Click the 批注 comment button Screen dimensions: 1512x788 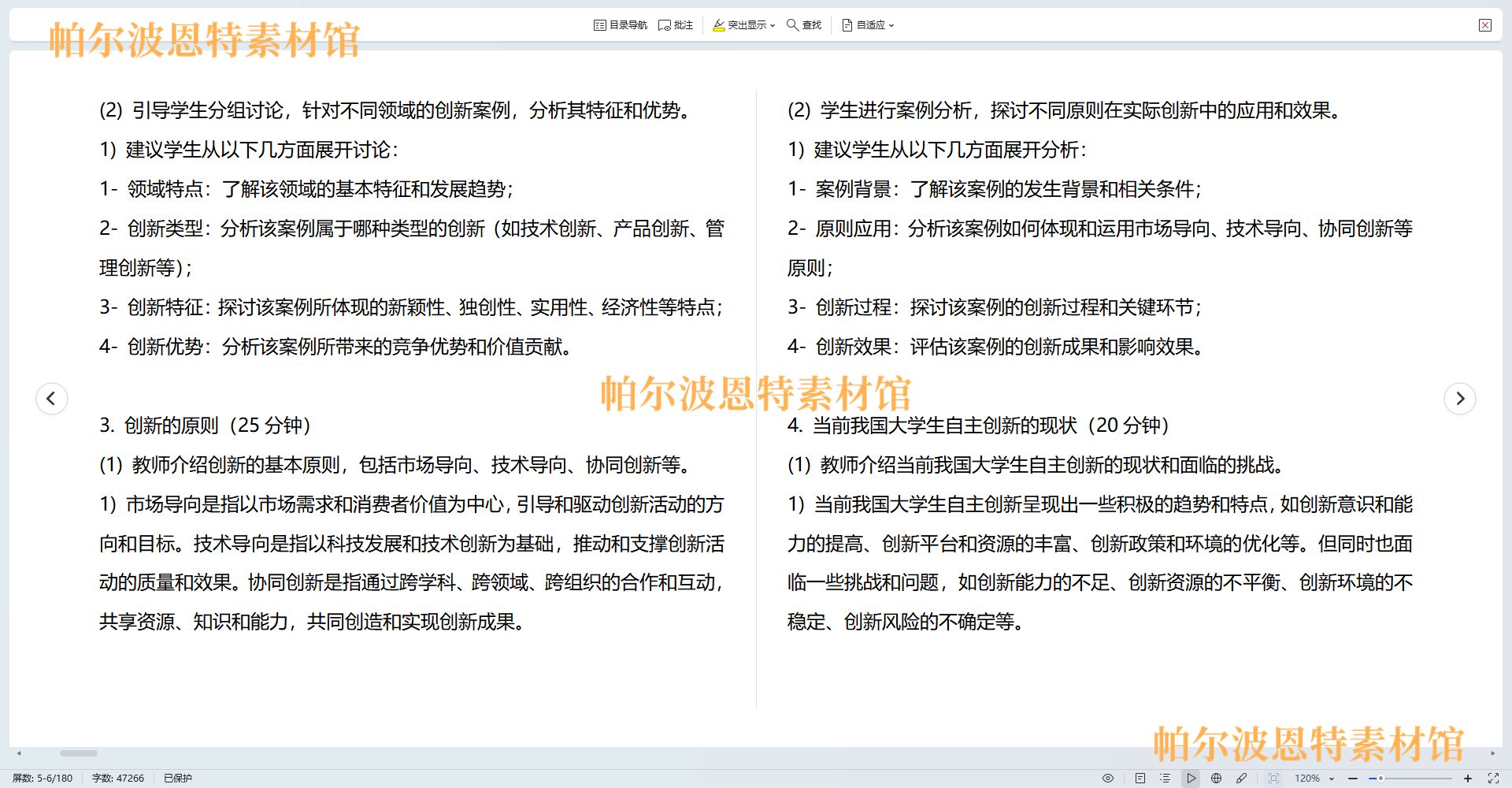point(676,25)
